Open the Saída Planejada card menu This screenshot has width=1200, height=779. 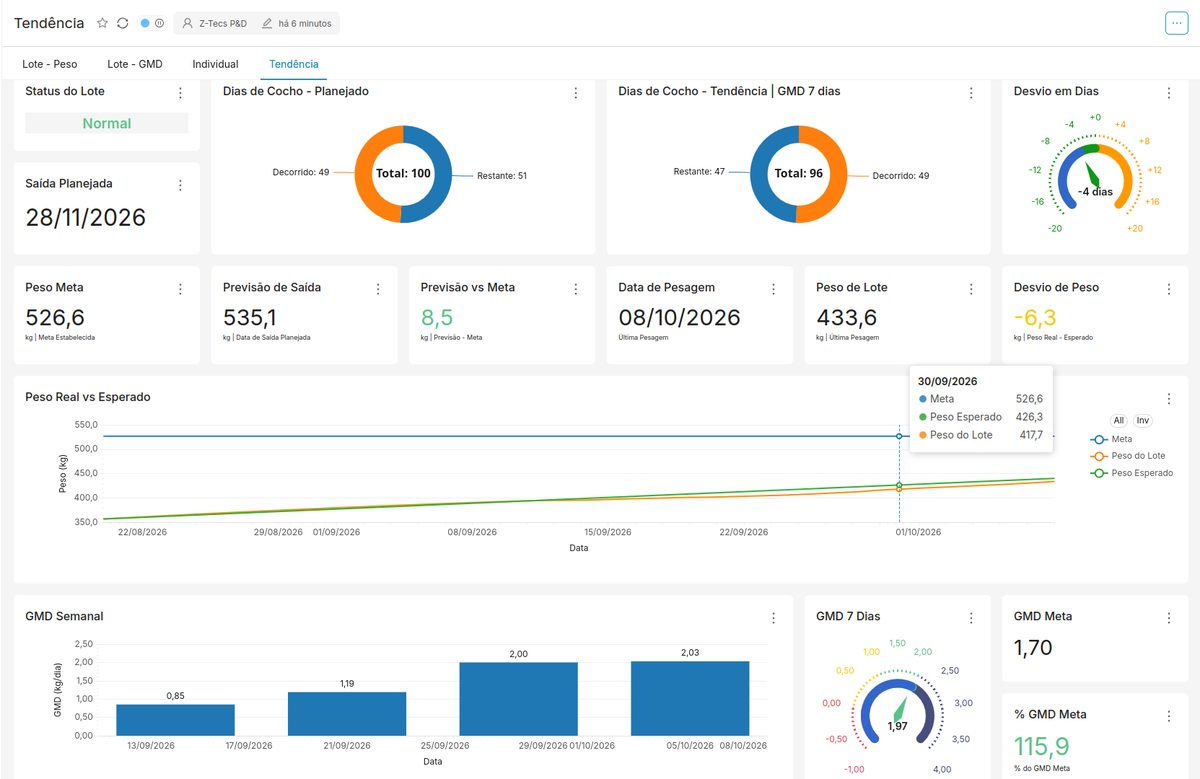click(181, 185)
